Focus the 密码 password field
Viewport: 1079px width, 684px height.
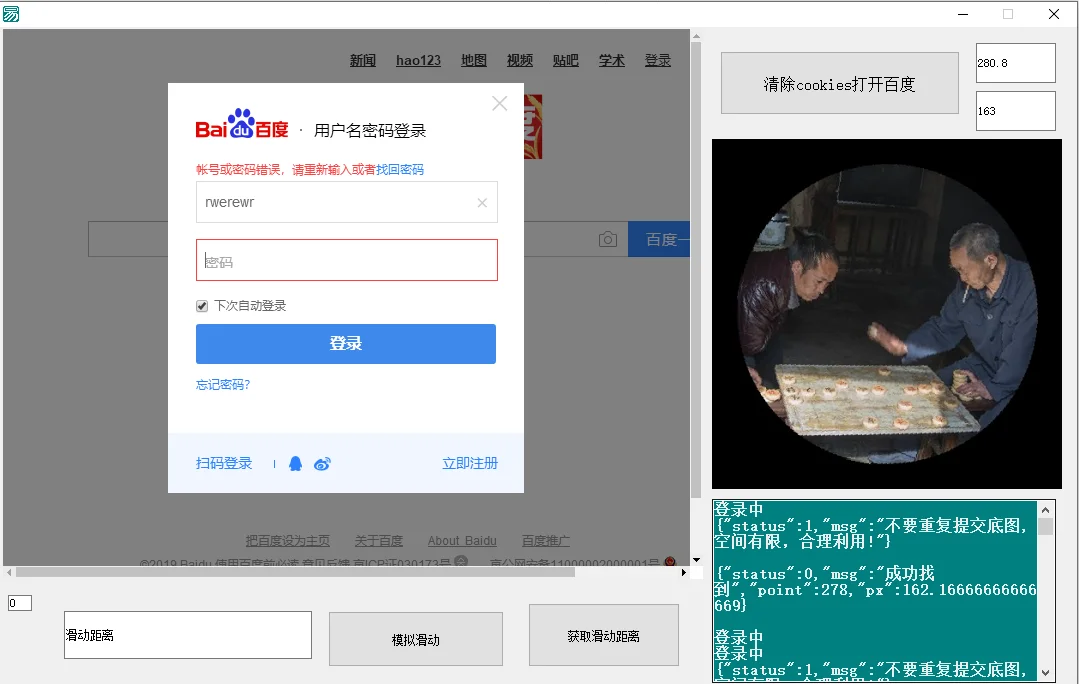coord(347,260)
